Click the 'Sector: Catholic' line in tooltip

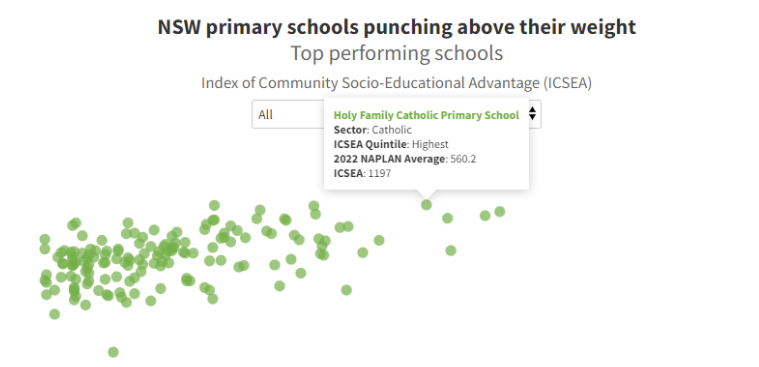pyautogui.click(x=373, y=130)
